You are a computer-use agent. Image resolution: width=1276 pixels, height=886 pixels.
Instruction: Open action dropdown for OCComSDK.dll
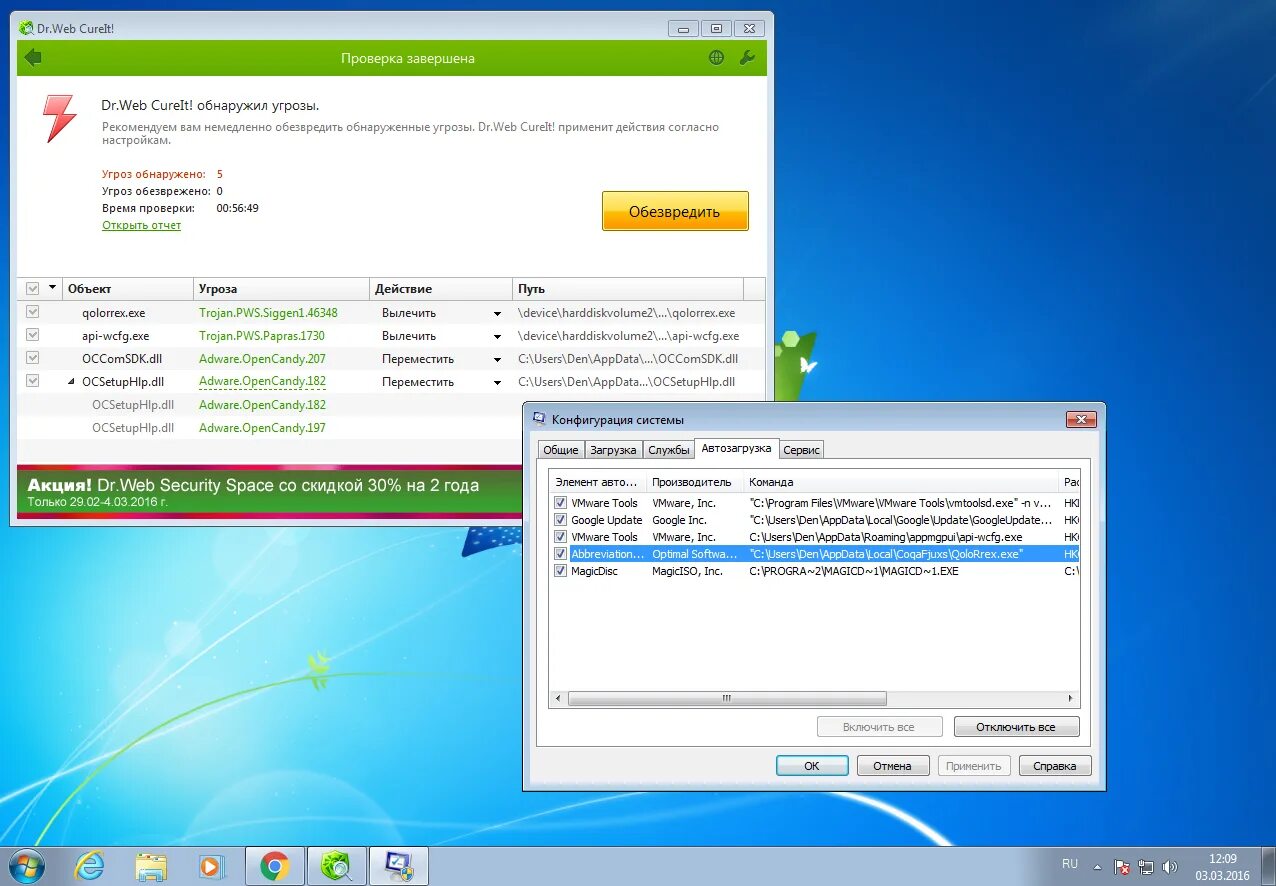[497, 359]
